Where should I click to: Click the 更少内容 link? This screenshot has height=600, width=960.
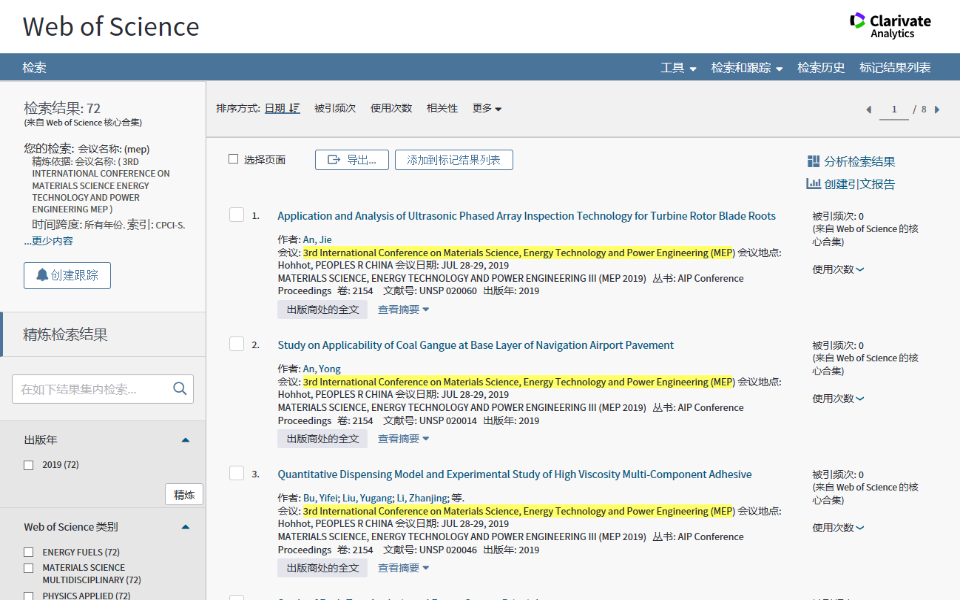[x=48, y=241]
